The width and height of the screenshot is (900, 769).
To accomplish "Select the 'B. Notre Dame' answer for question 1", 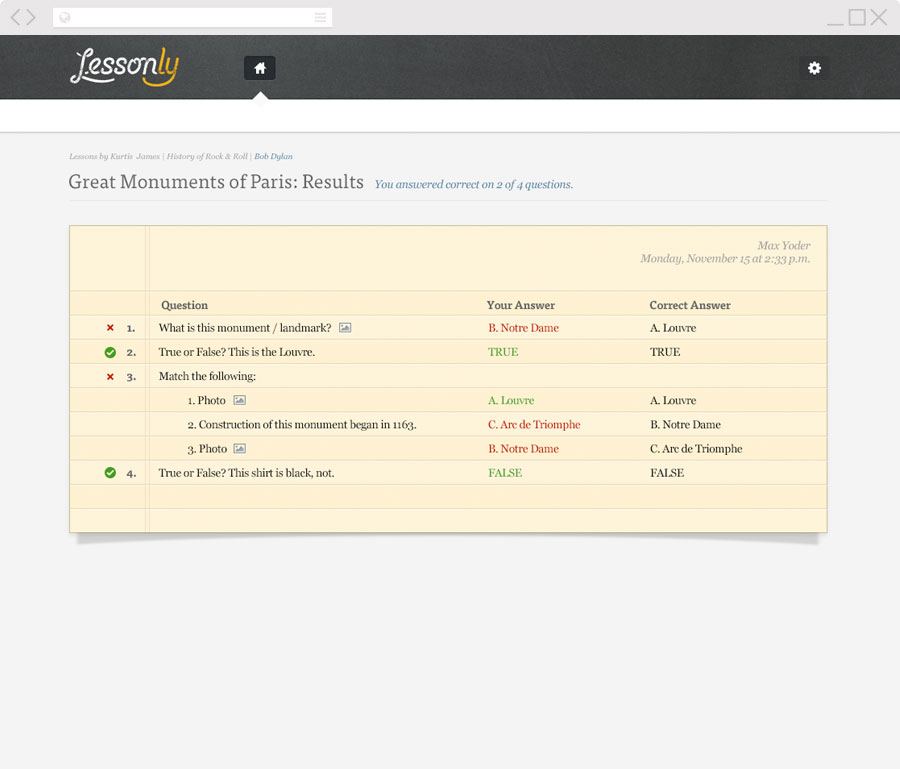I will tap(523, 328).
